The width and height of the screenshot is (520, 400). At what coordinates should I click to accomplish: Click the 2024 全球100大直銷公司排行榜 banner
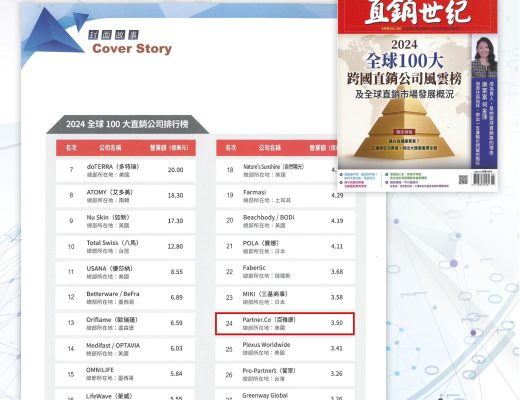pyautogui.click(x=127, y=124)
